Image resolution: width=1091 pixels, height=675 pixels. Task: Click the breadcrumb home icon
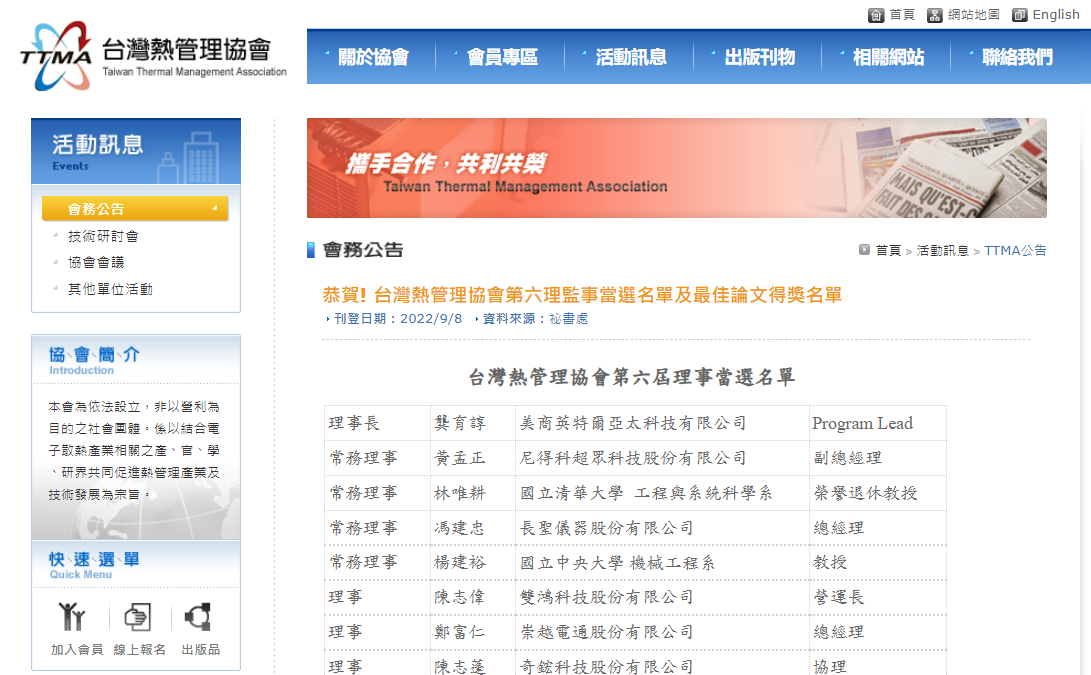click(864, 249)
